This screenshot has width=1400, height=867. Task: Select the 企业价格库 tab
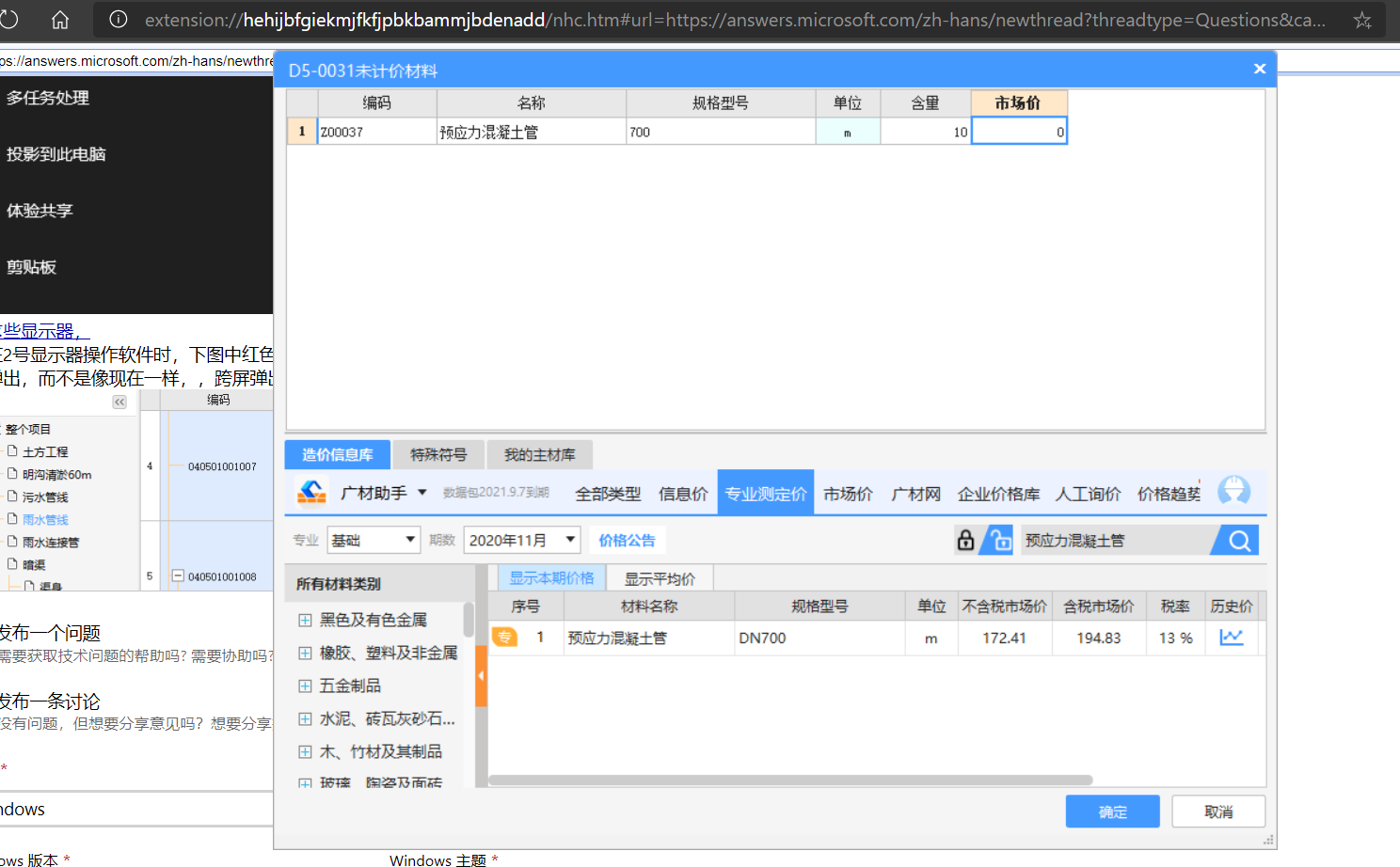tap(998, 493)
